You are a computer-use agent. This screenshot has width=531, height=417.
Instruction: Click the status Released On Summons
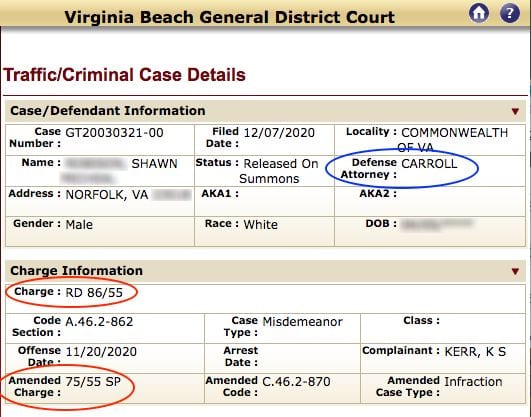(x=278, y=171)
